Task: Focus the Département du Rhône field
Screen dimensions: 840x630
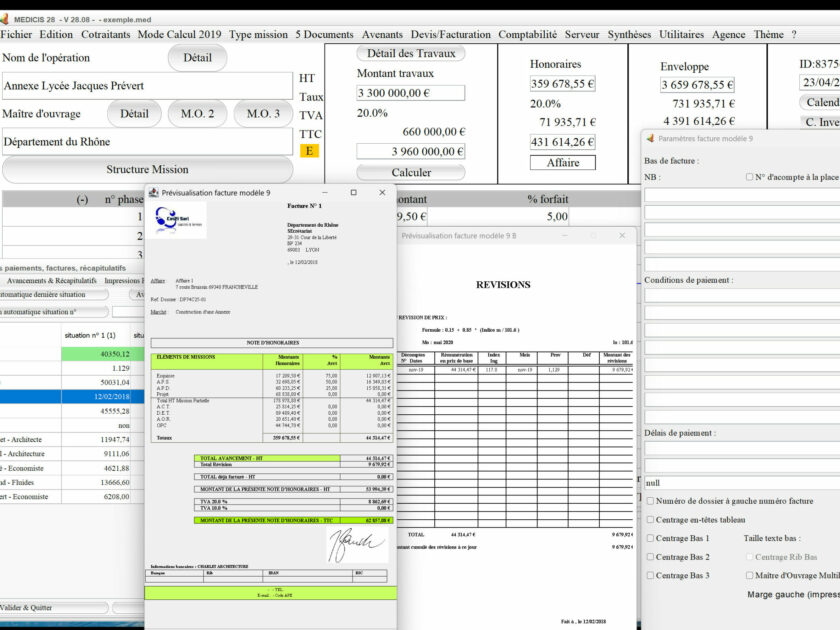Action: [x=147, y=142]
